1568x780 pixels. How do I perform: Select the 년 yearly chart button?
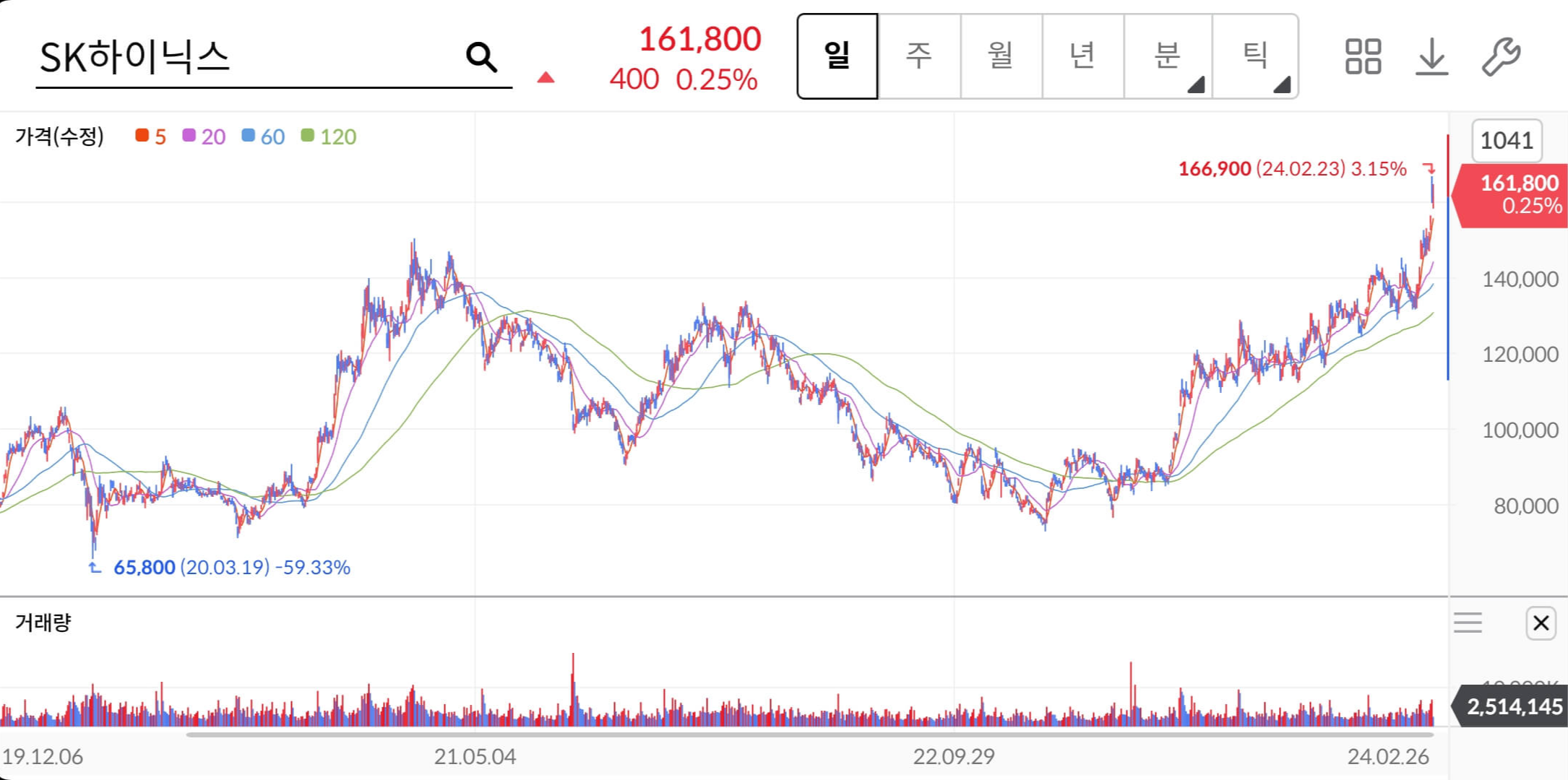[x=1082, y=56]
